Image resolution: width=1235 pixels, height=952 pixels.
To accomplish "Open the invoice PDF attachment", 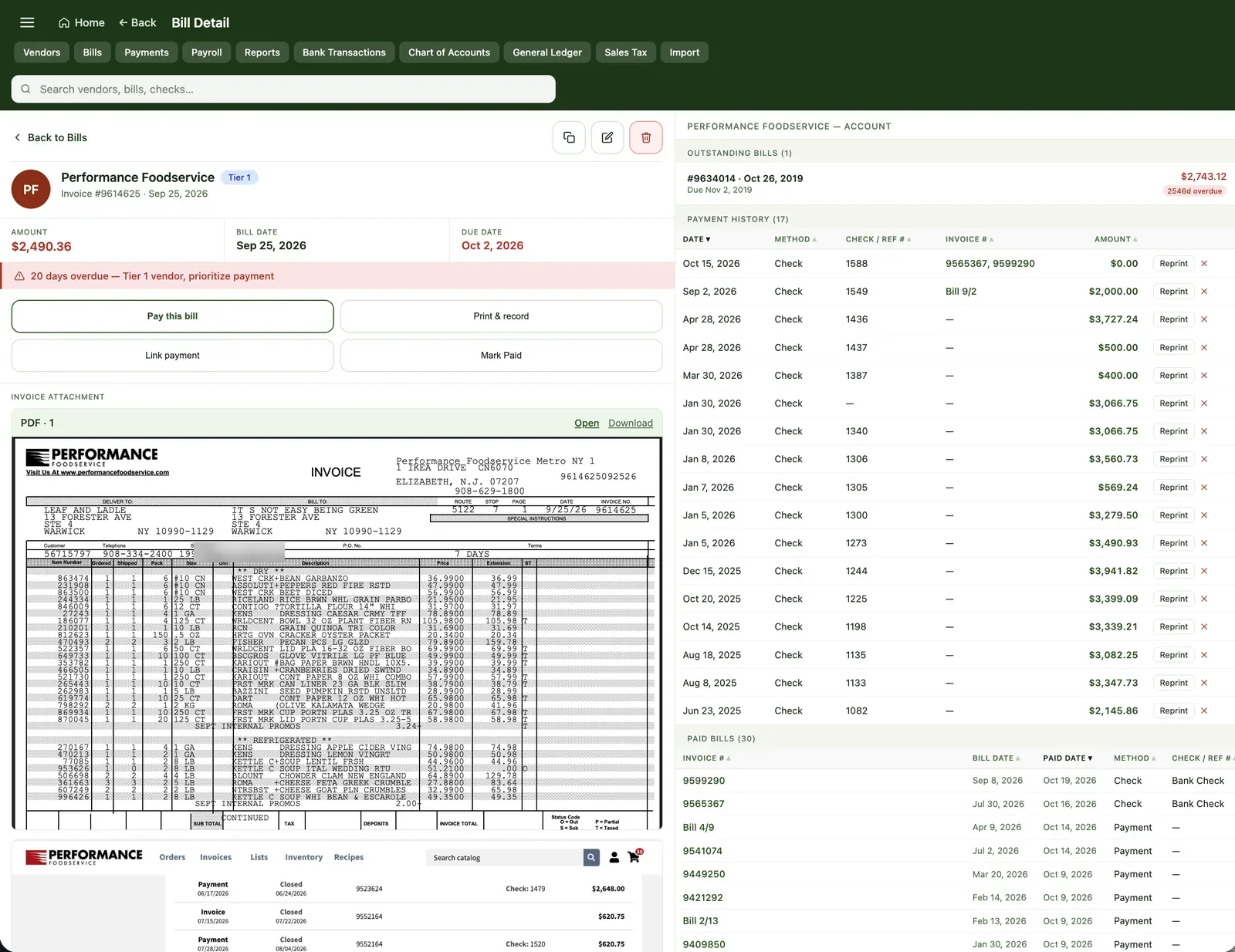I will 587,423.
